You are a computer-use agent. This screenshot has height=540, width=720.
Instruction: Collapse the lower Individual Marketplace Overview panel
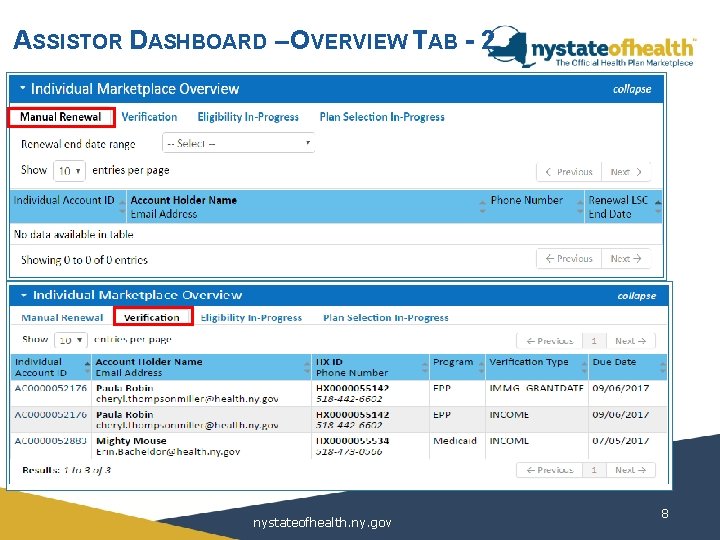[x=636, y=296]
